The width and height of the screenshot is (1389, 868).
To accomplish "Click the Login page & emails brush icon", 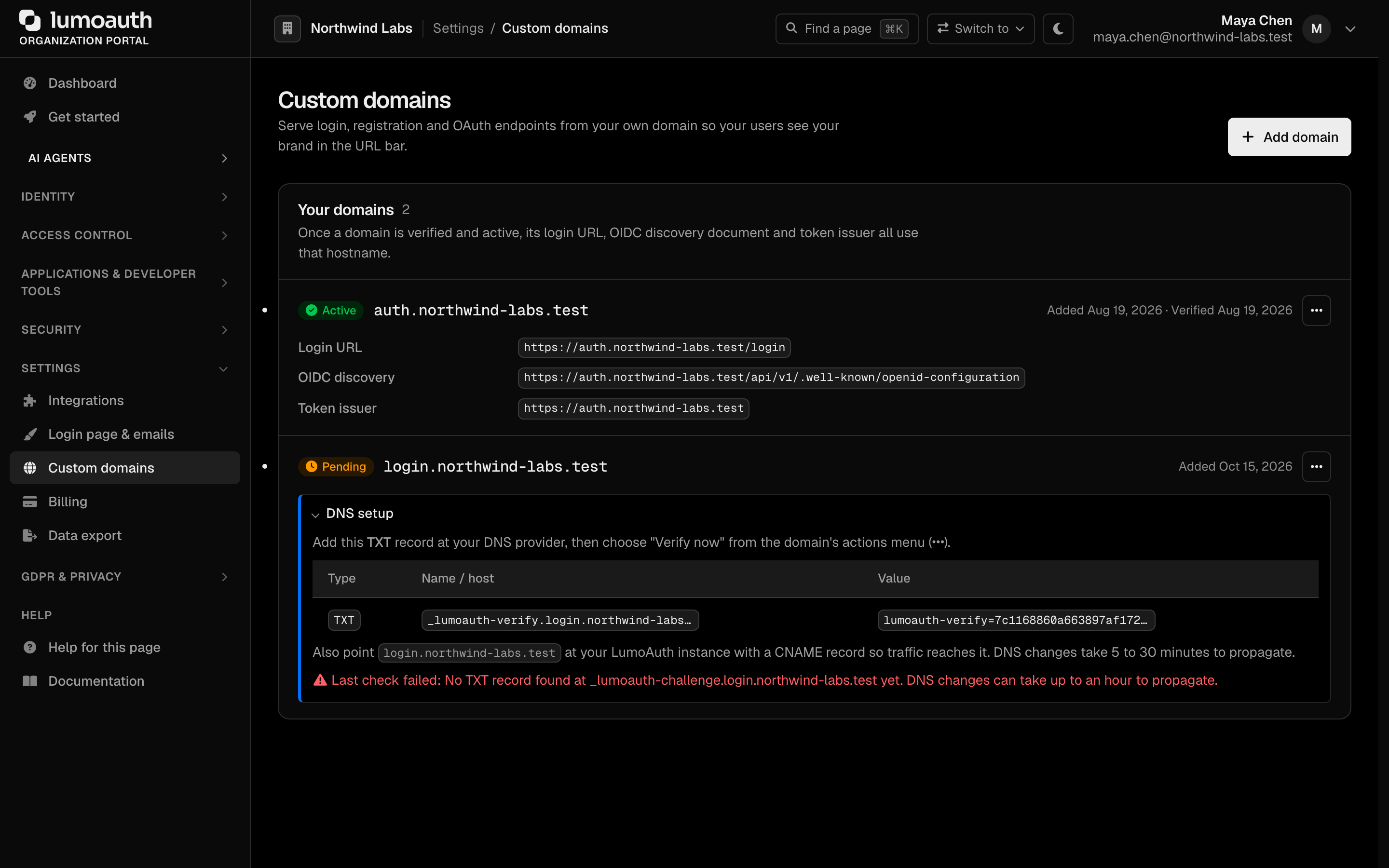I will pyautogui.click(x=30, y=434).
